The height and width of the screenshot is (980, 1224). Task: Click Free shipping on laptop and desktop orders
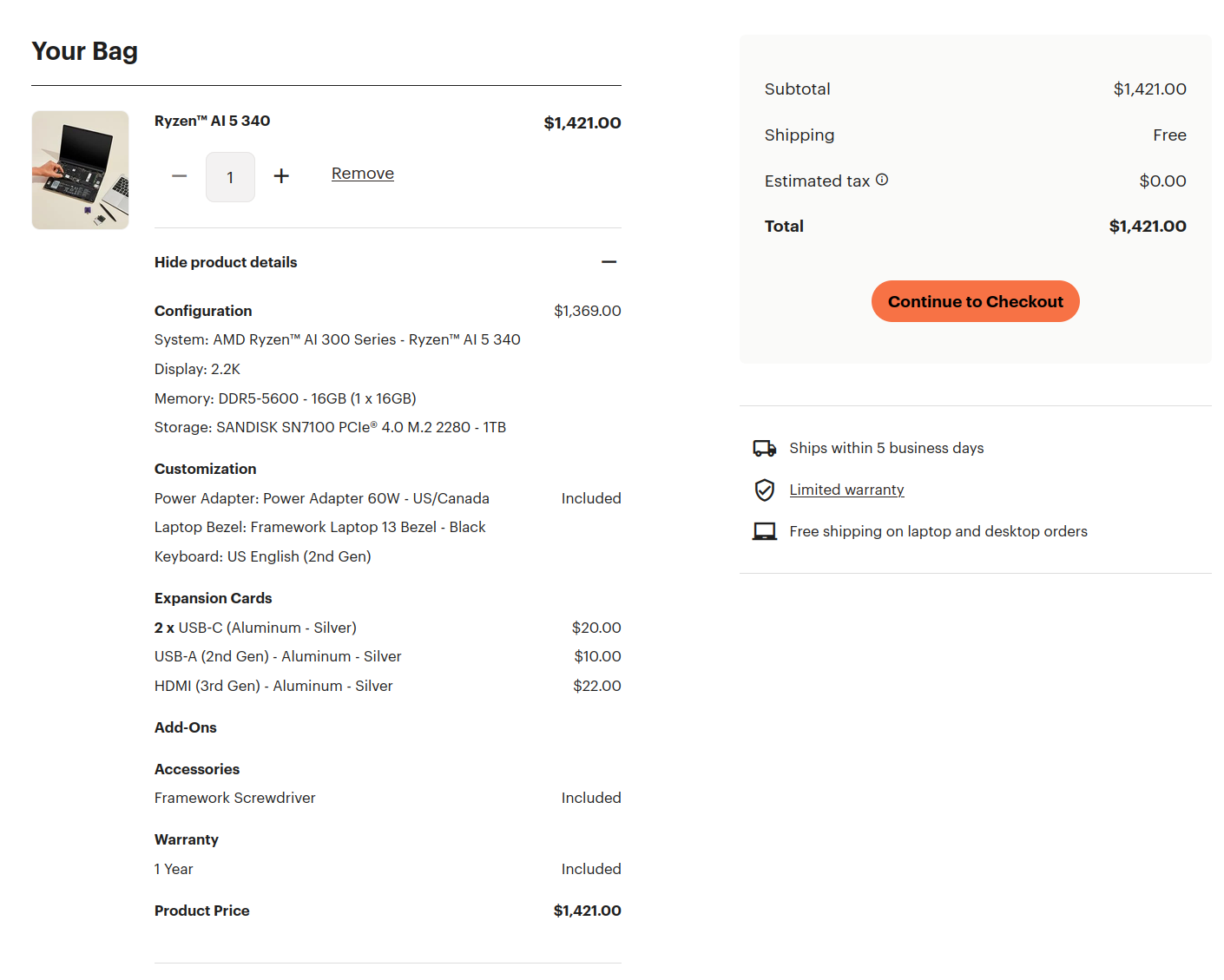pyautogui.click(x=938, y=531)
